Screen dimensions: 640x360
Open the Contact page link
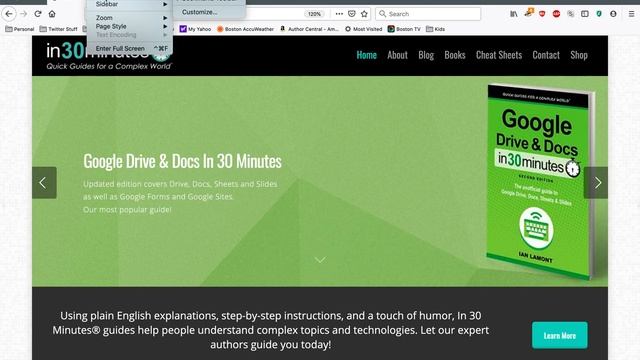(x=546, y=55)
